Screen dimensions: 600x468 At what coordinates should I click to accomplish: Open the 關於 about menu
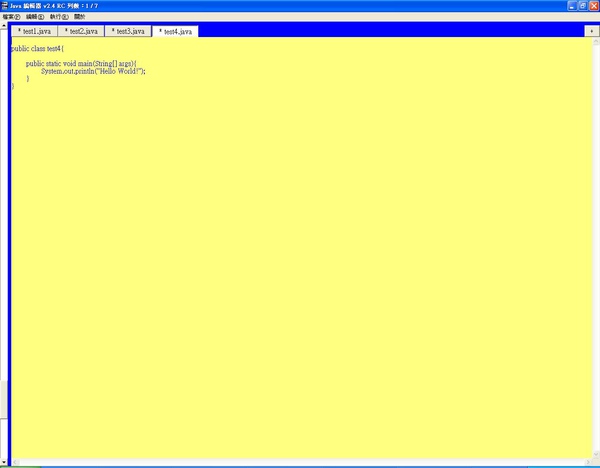[80, 17]
